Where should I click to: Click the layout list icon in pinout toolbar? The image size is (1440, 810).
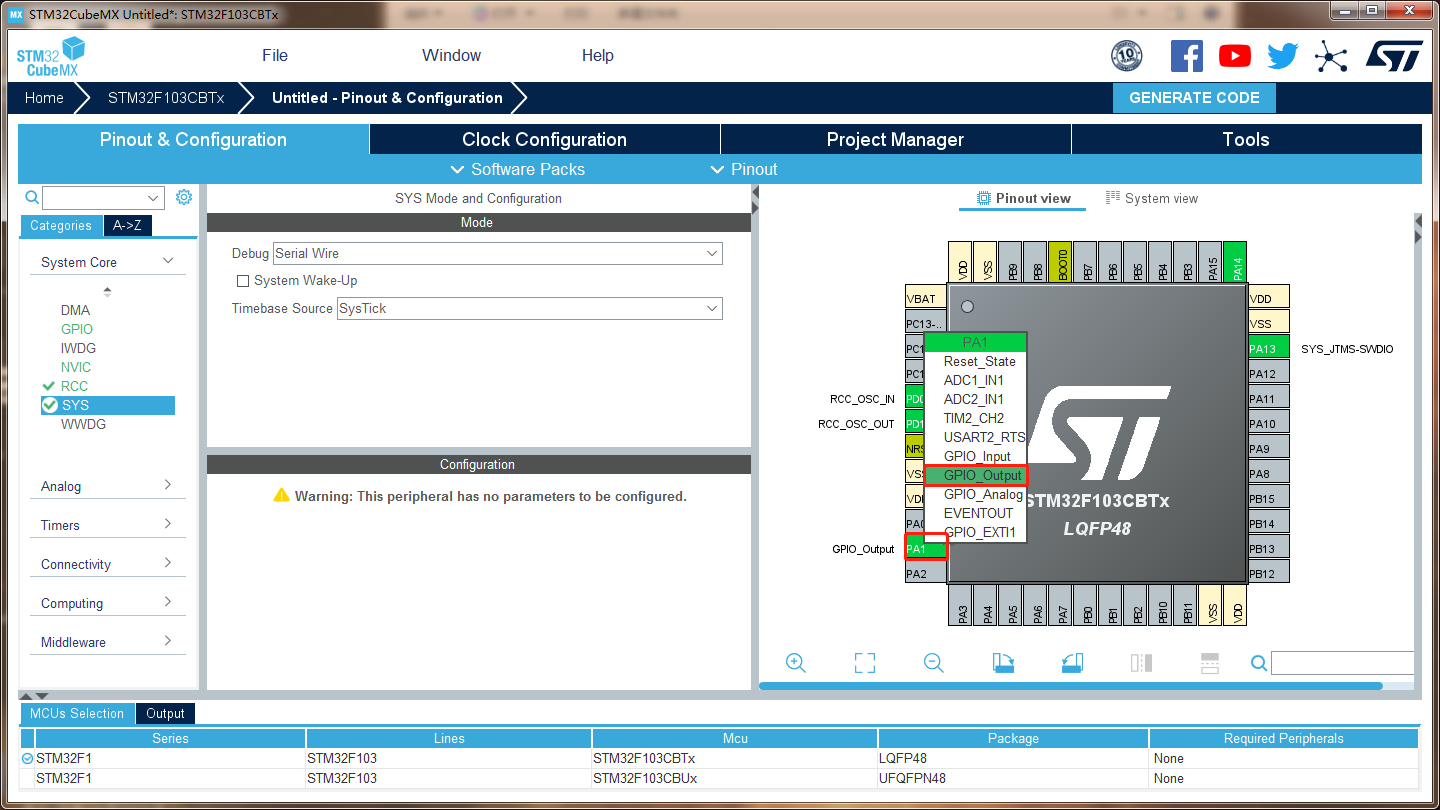[1210, 663]
